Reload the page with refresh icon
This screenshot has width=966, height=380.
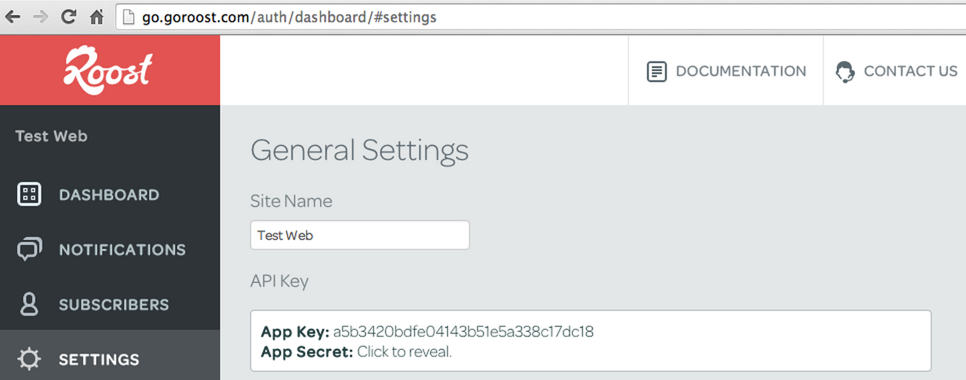(68, 17)
